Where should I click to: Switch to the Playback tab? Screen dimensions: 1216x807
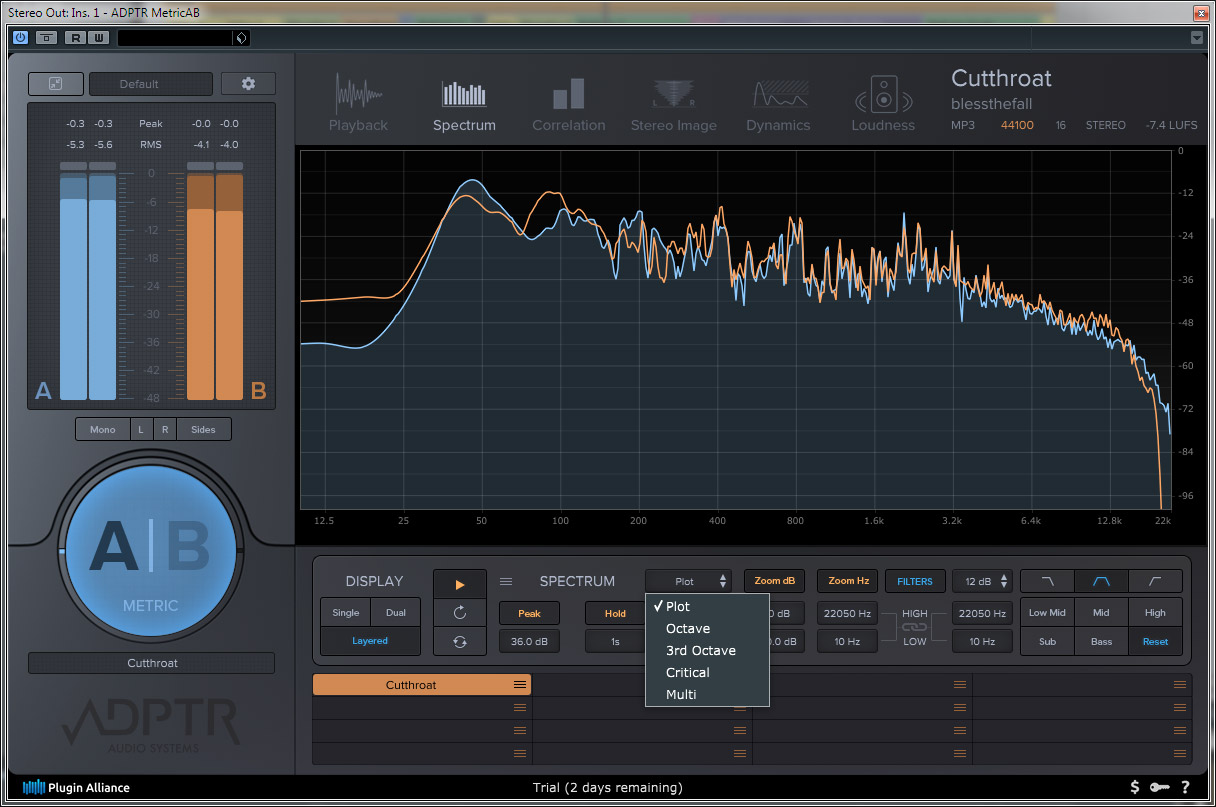(x=358, y=105)
